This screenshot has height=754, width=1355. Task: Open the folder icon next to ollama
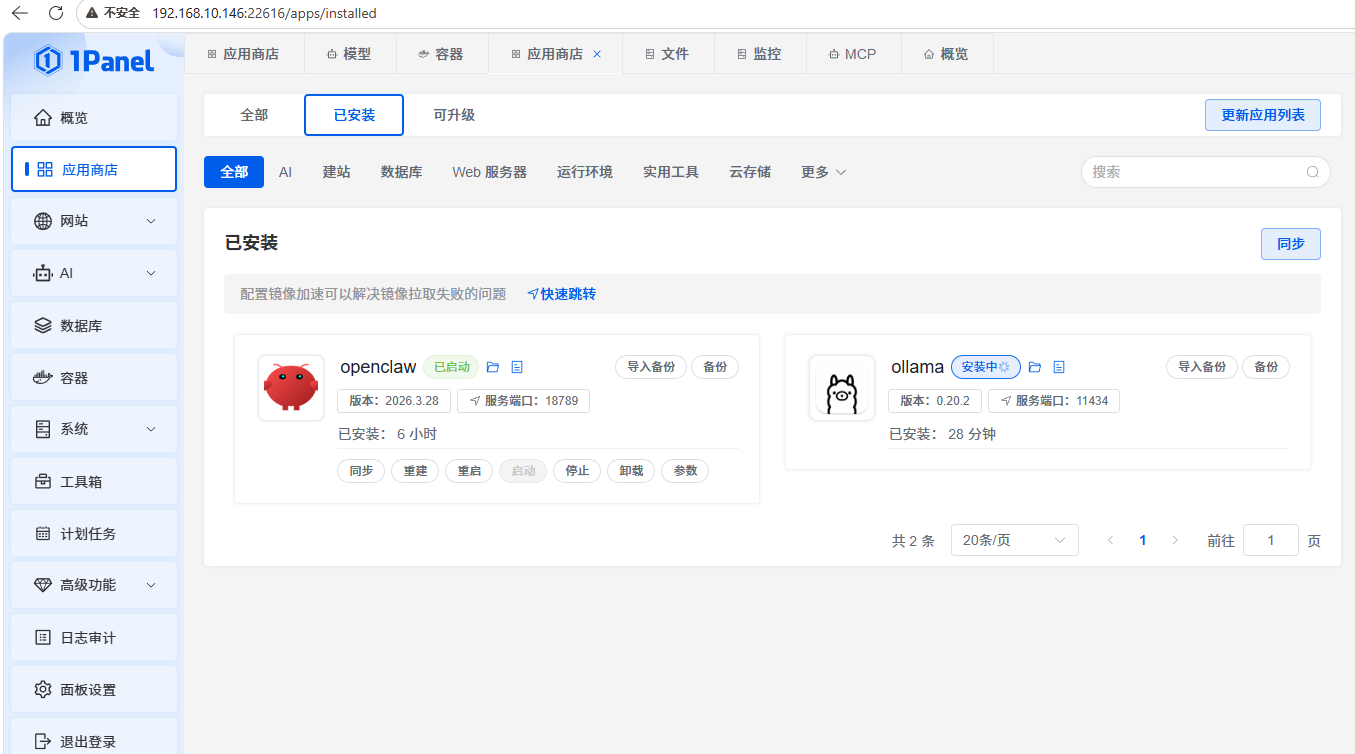click(1035, 367)
